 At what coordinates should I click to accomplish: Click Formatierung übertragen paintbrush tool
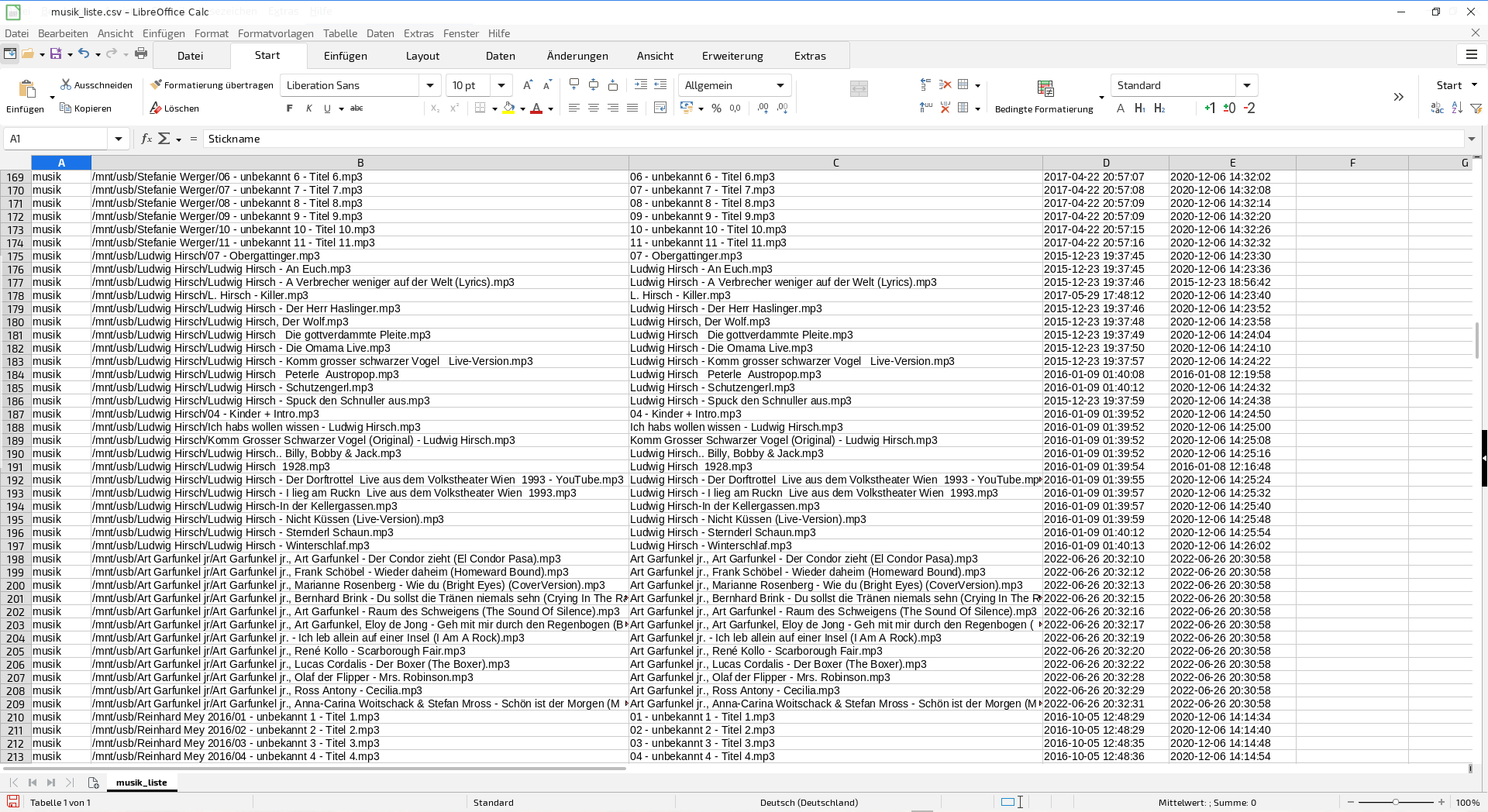(212, 85)
